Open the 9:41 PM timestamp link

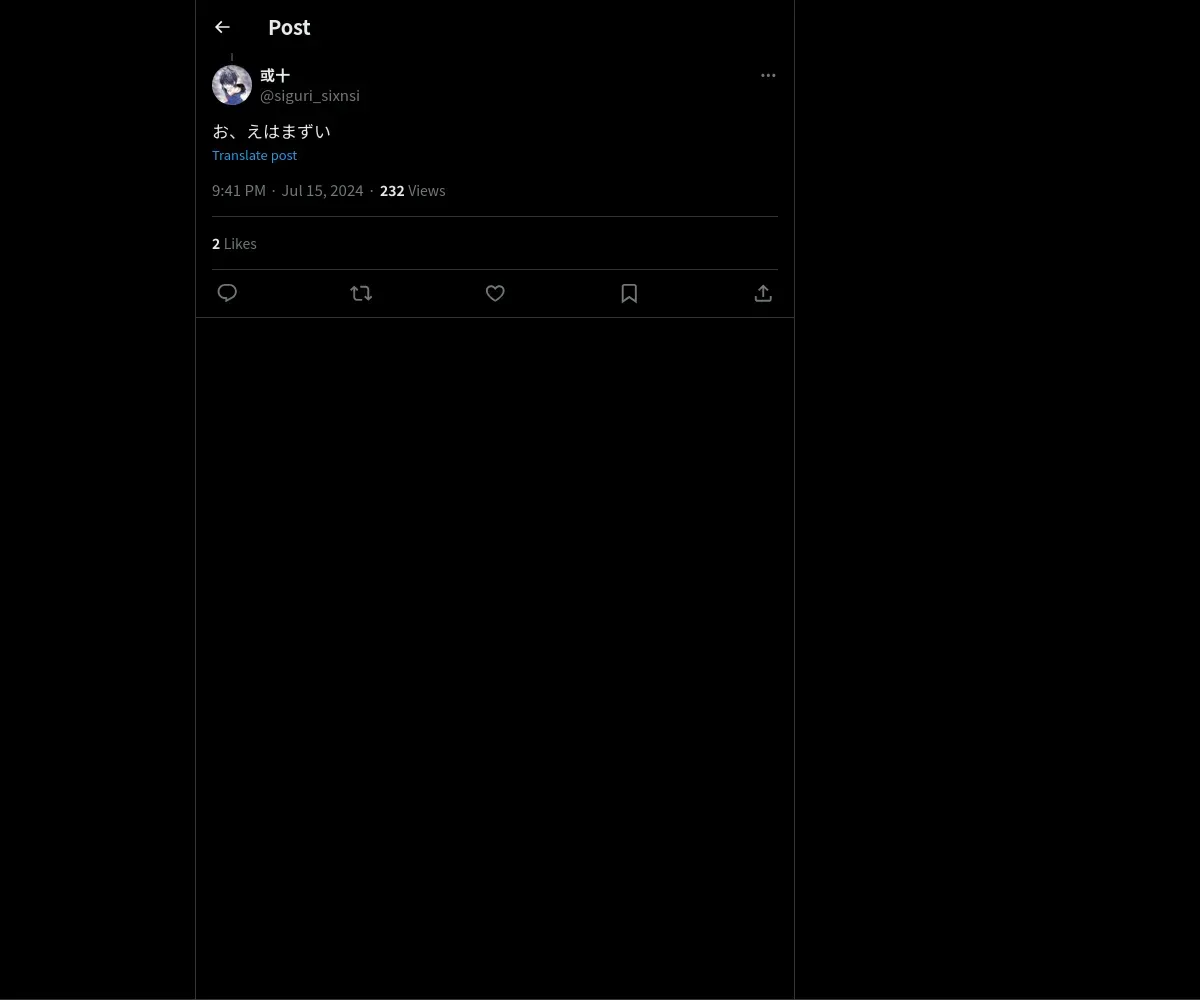239,190
